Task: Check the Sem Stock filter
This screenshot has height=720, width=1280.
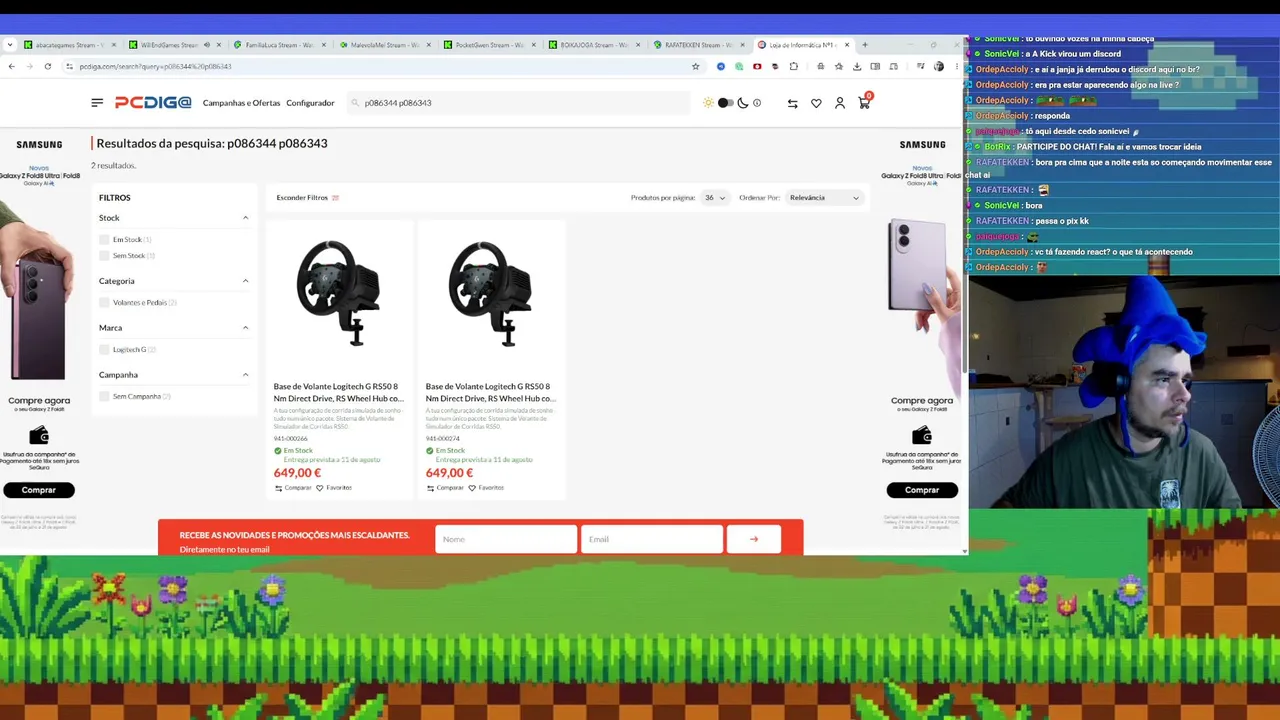Action: [x=104, y=256]
